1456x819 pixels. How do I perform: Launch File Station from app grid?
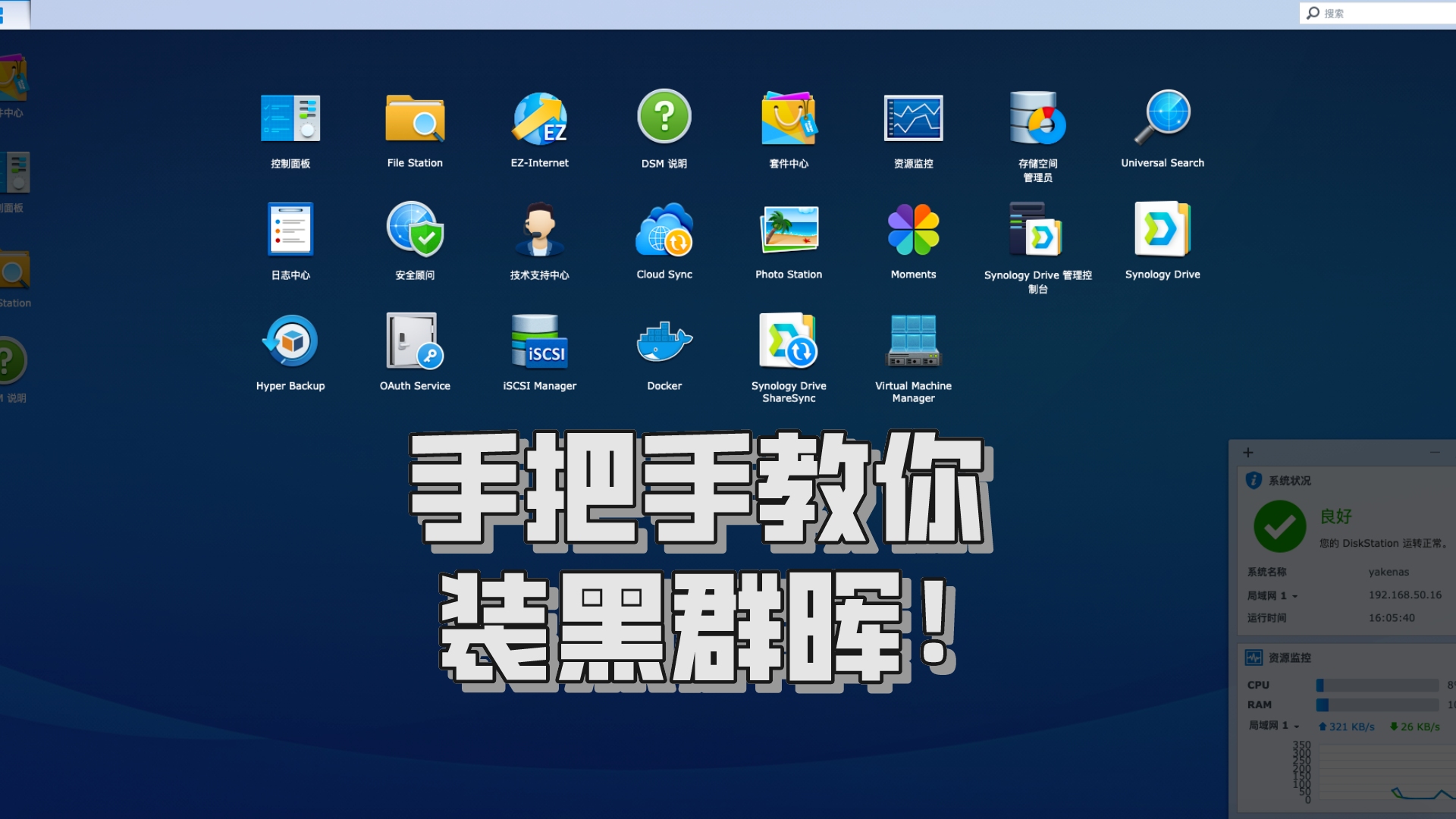pyautogui.click(x=415, y=118)
